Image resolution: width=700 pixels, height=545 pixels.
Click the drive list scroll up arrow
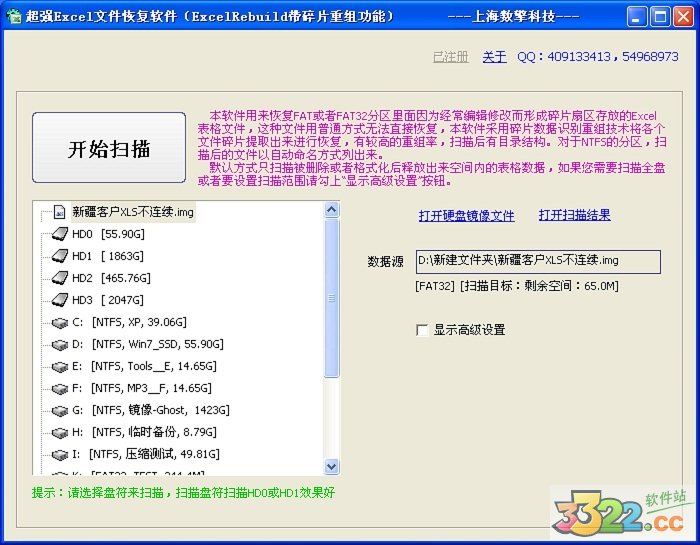click(x=331, y=210)
